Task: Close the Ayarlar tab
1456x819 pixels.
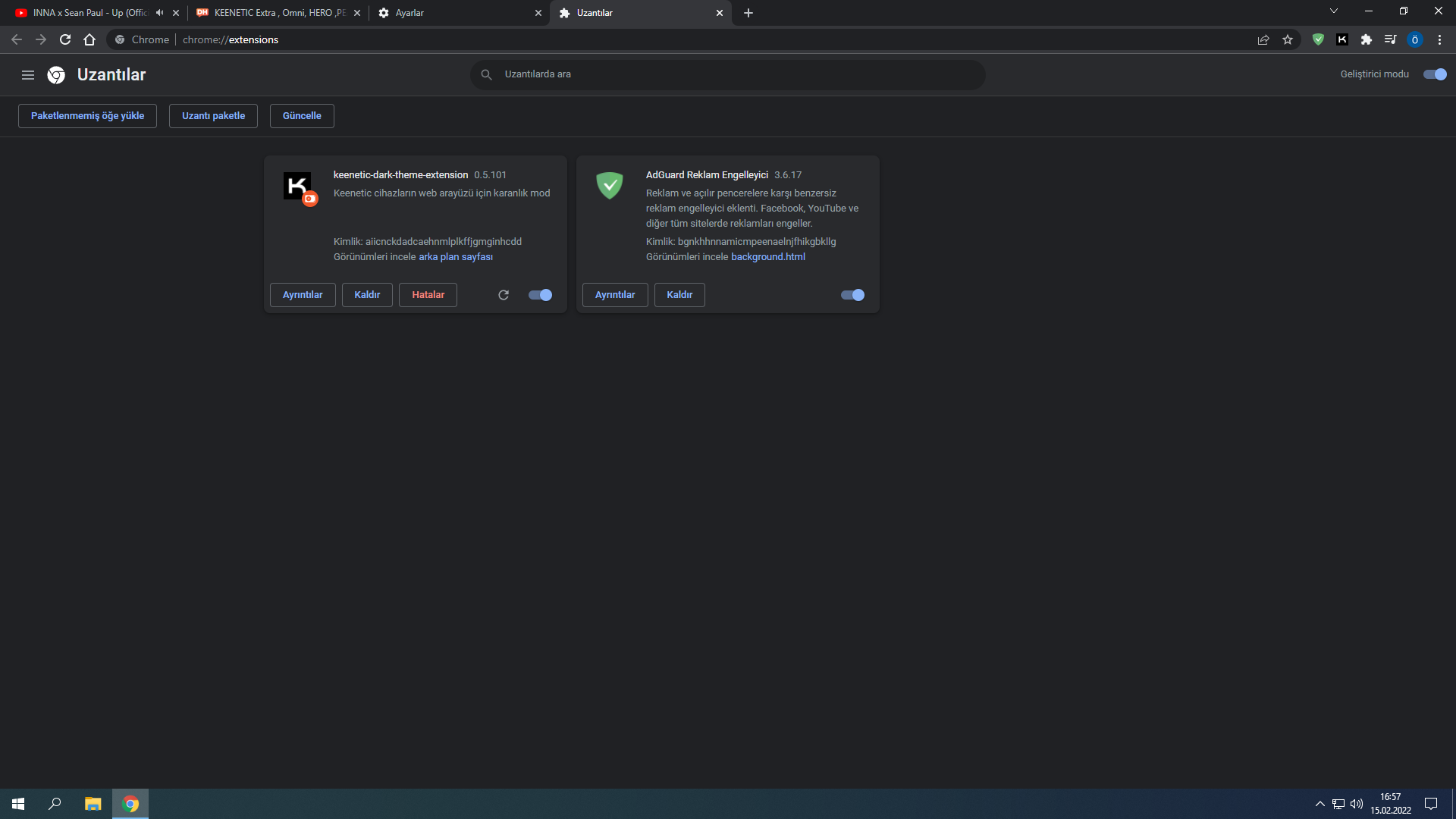Action: (x=538, y=13)
